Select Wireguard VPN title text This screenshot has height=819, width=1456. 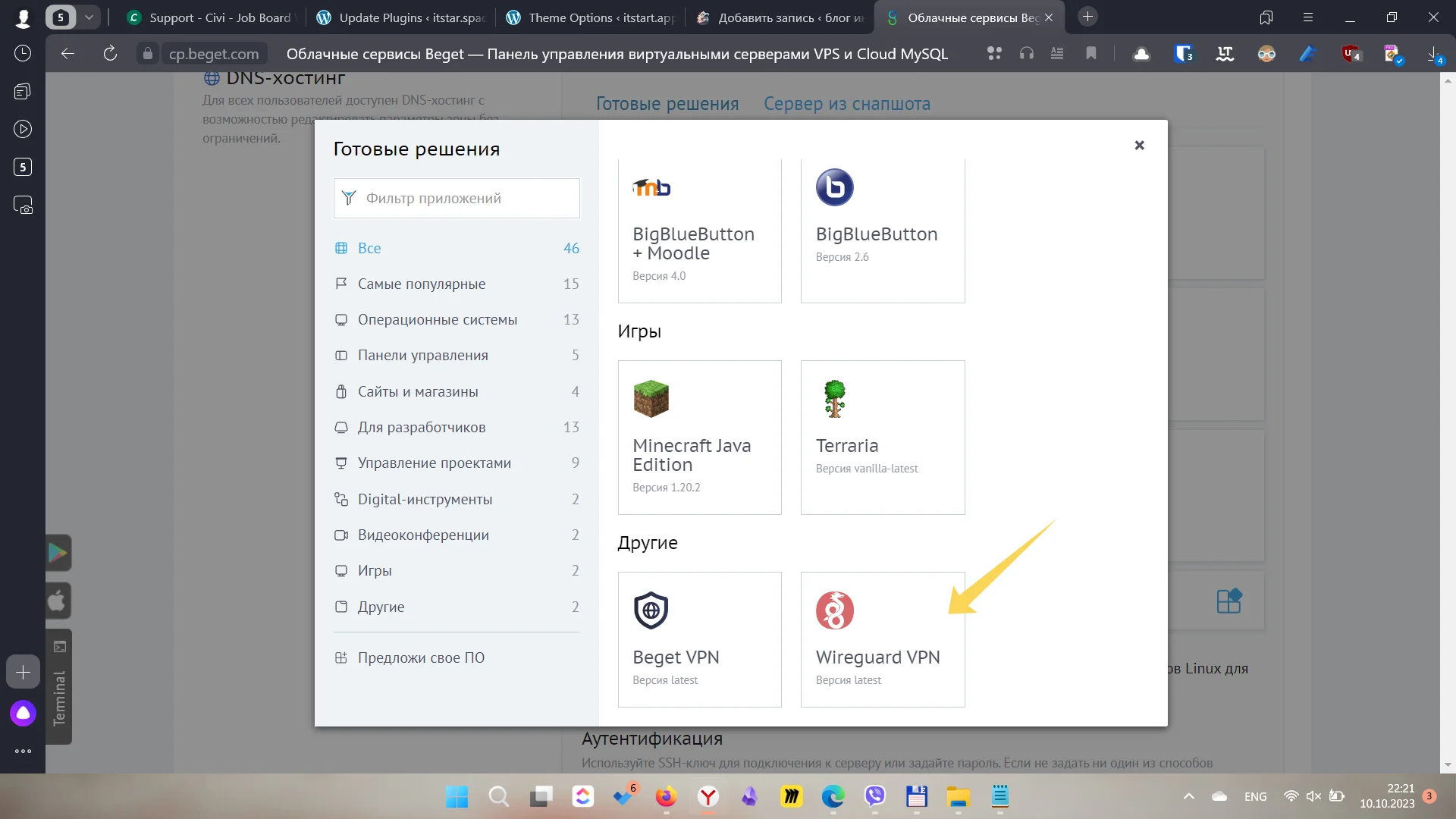877,657
